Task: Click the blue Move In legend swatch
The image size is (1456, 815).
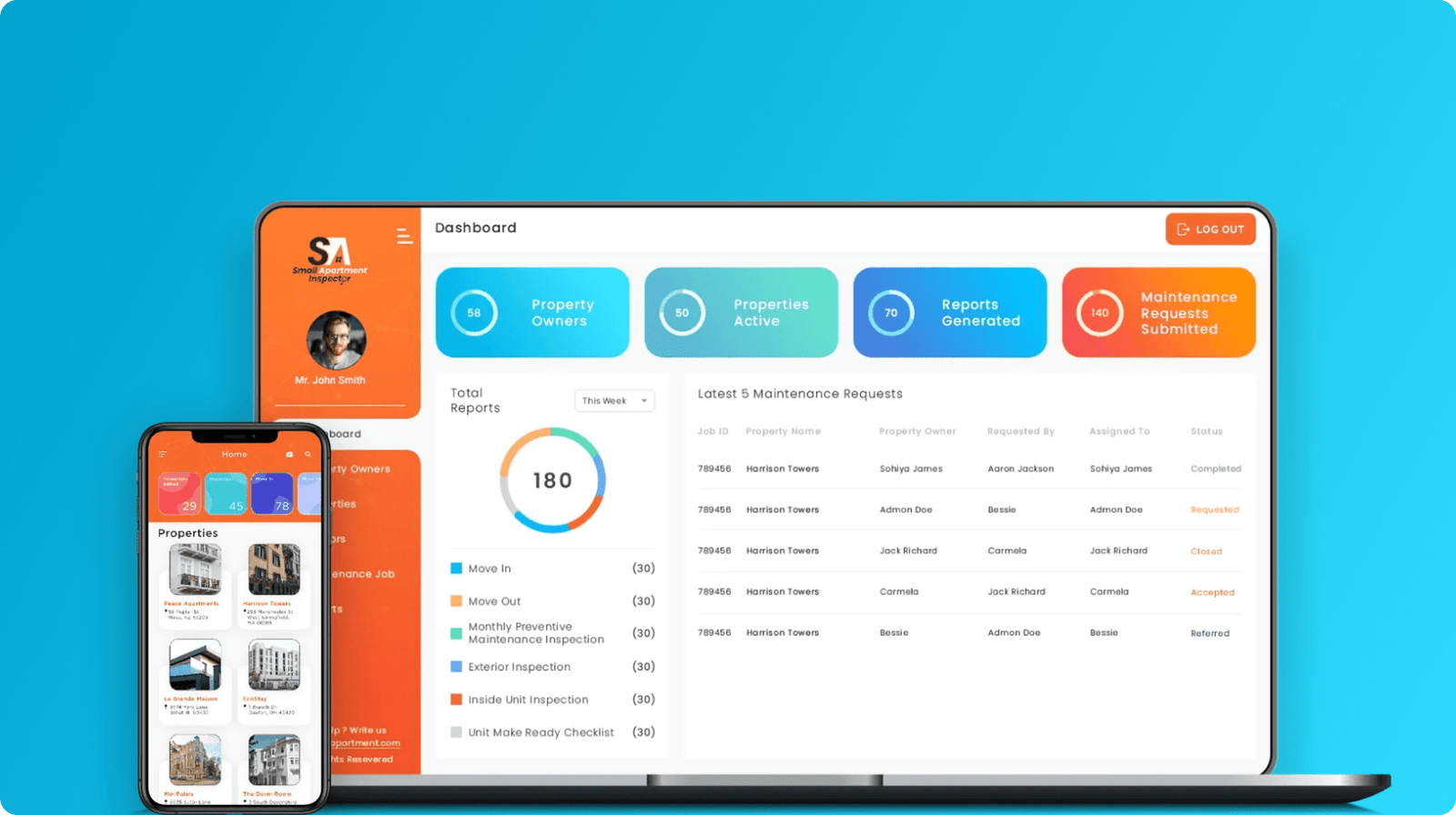Action: (457, 568)
